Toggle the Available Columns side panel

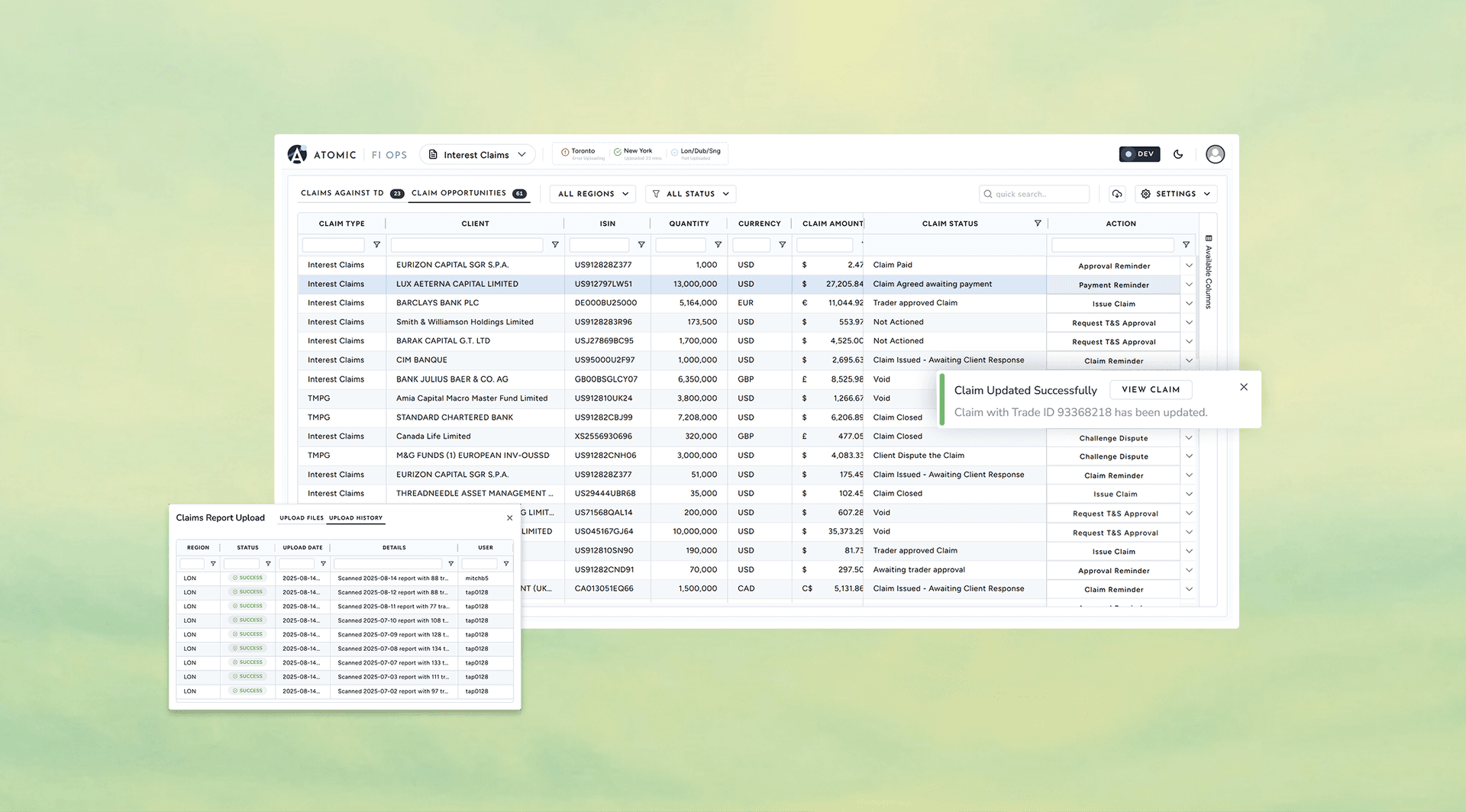tap(1208, 271)
